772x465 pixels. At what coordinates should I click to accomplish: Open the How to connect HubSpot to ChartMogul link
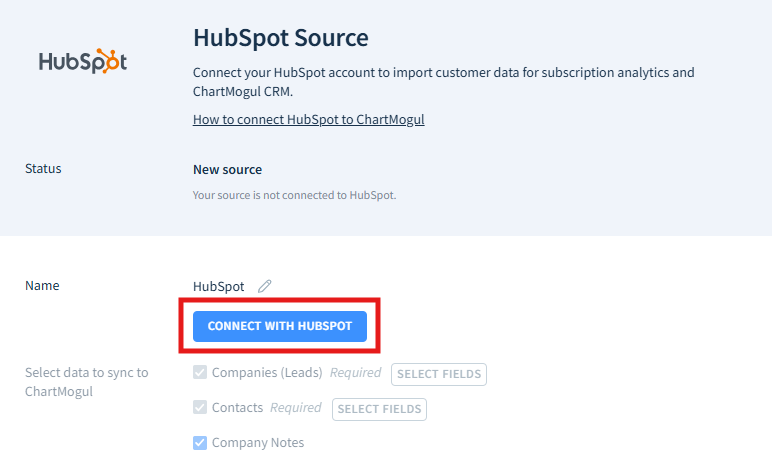tap(308, 120)
